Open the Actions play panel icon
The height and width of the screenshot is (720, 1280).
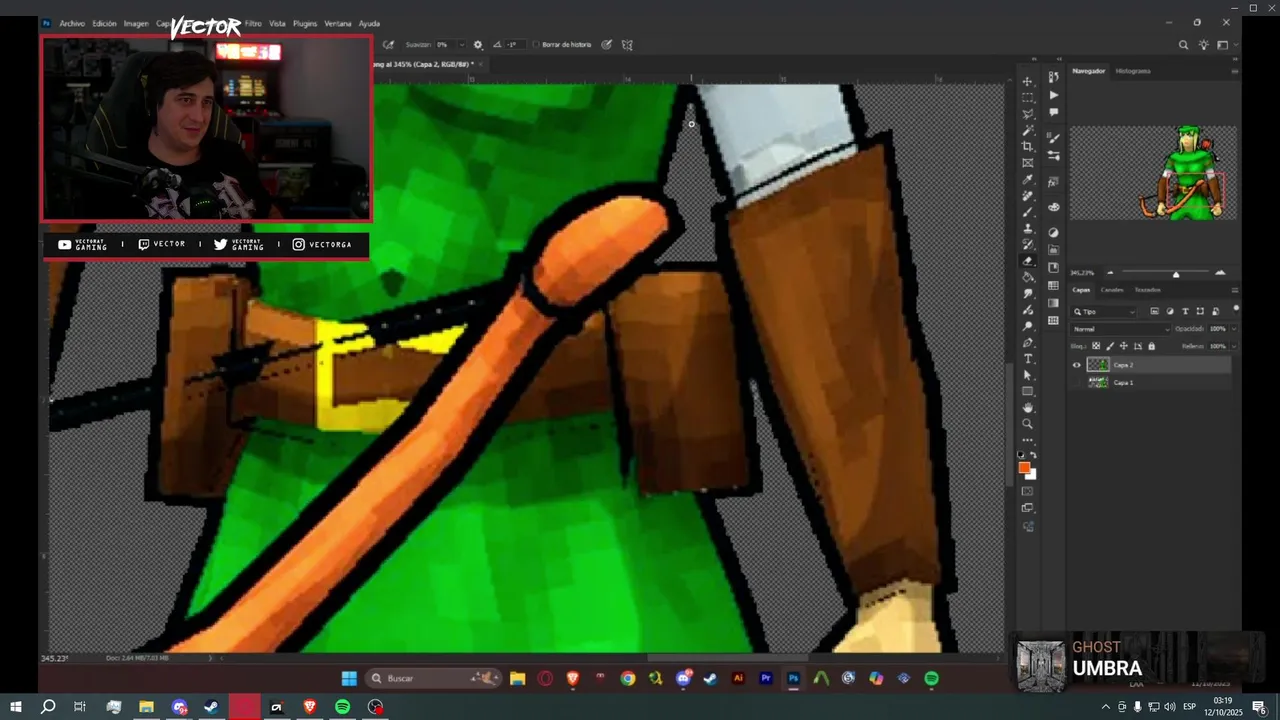(x=1053, y=95)
